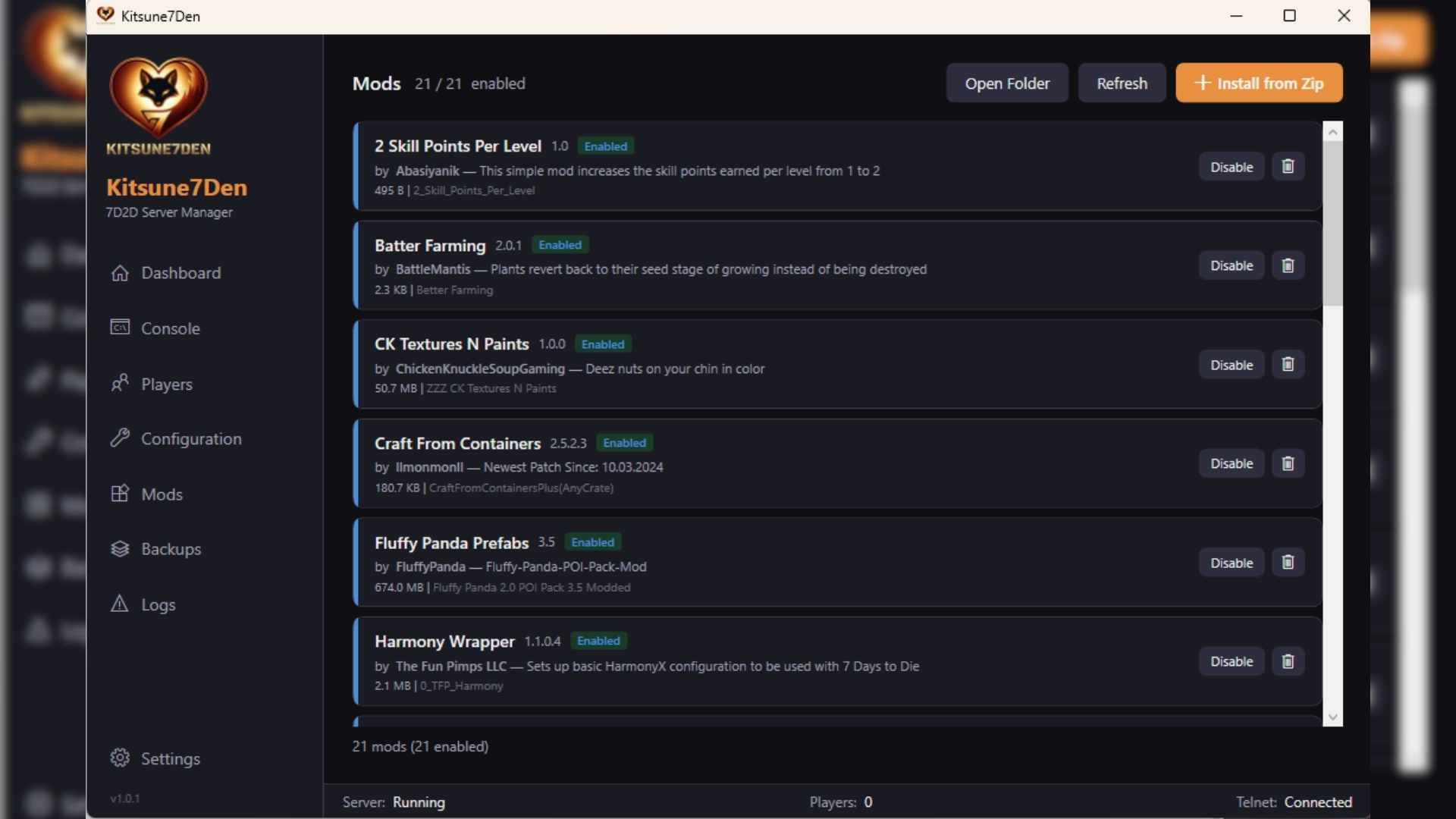Click the trash icon for Harmony Wrapper

[1288, 661]
